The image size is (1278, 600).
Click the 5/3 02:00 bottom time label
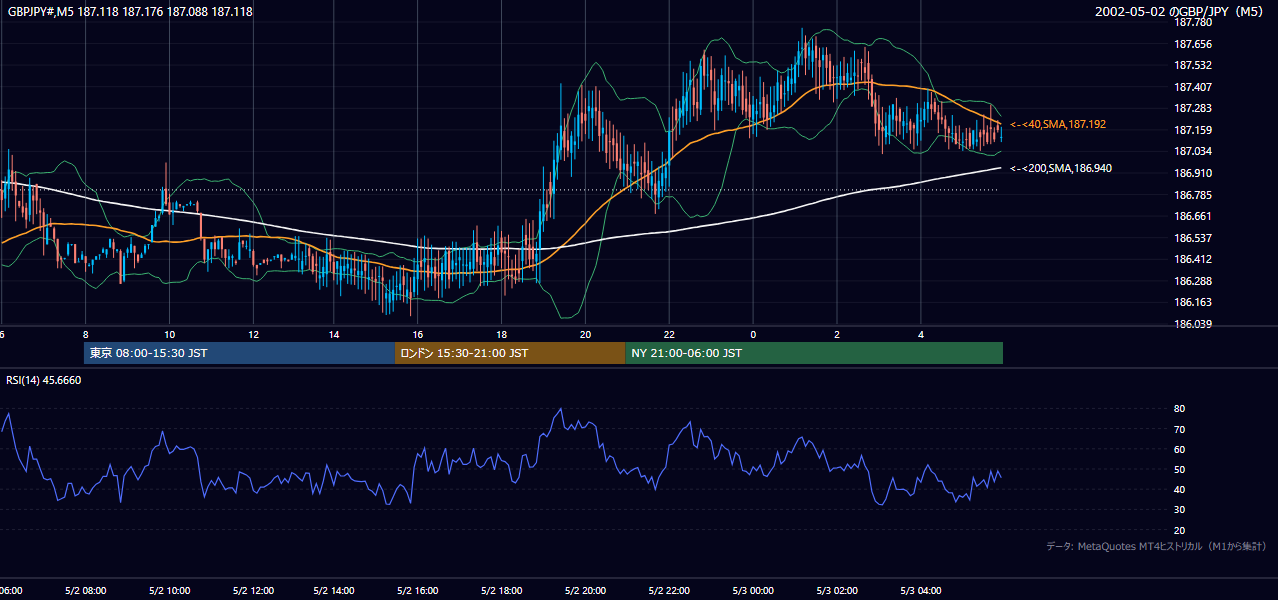click(837, 591)
